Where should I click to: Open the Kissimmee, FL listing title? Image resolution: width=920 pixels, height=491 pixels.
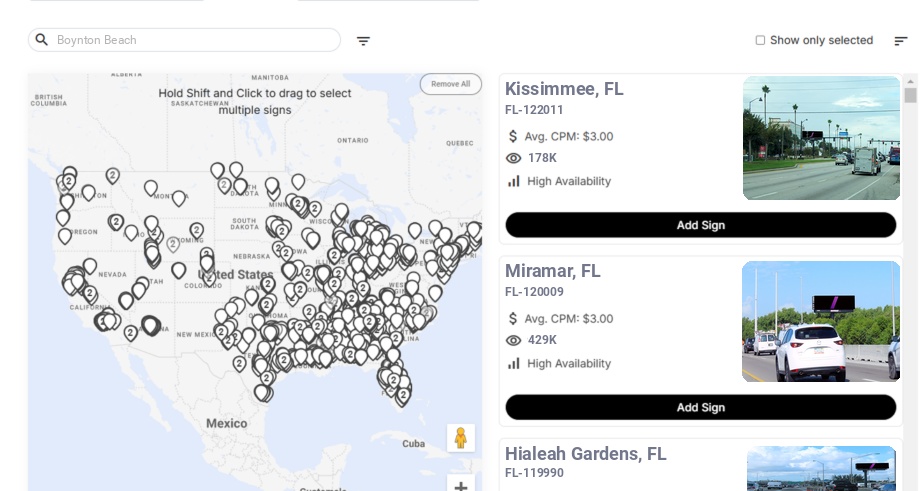pyautogui.click(x=564, y=89)
